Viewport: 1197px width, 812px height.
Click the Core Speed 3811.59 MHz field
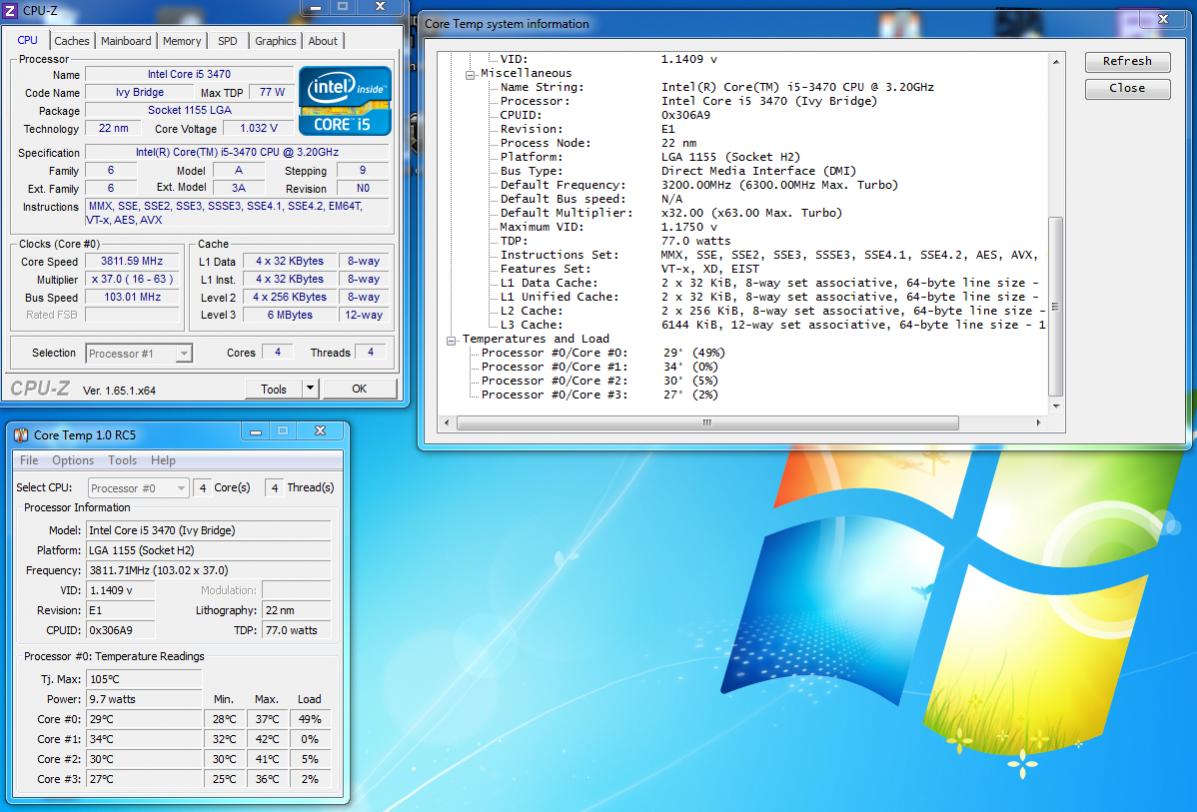132,261
